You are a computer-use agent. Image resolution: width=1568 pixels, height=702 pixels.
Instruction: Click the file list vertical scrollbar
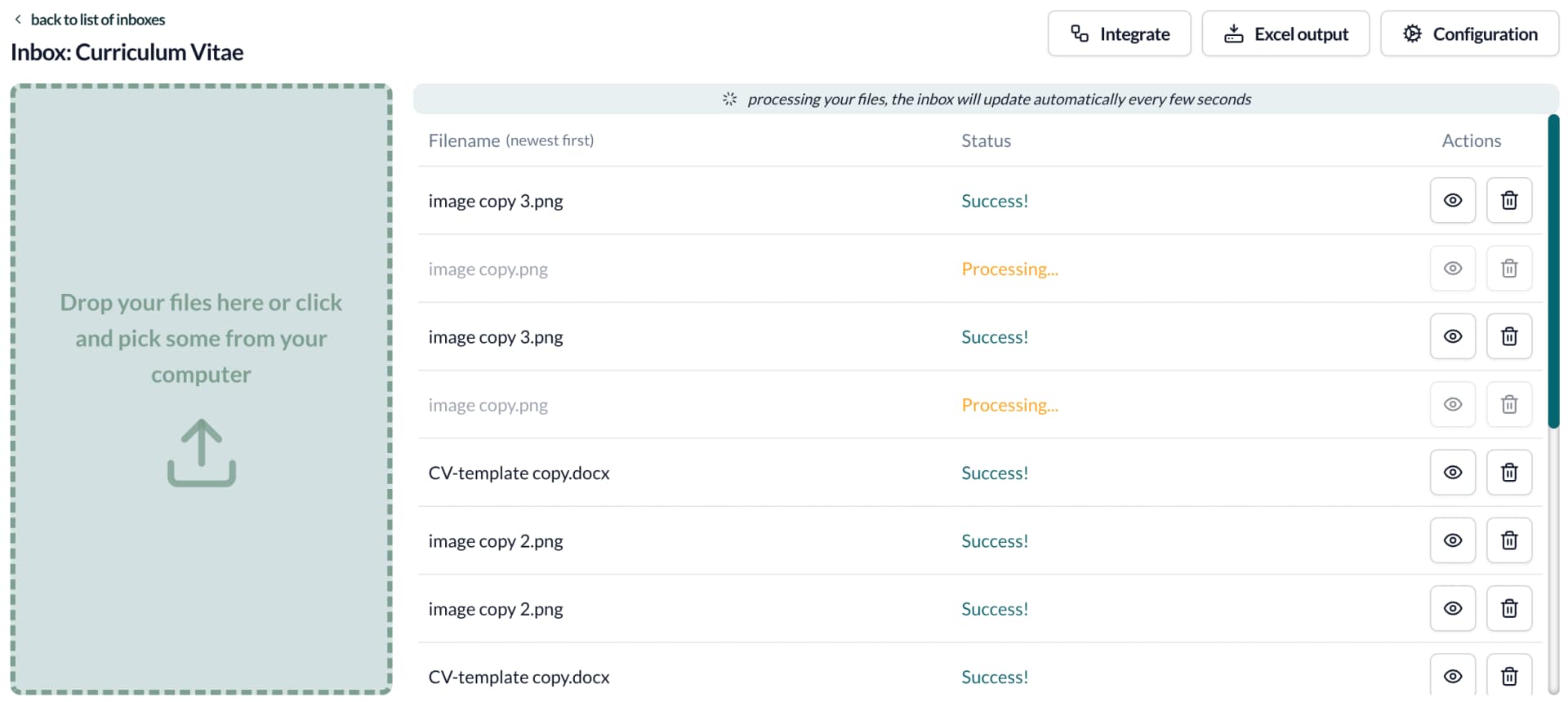1553,271
